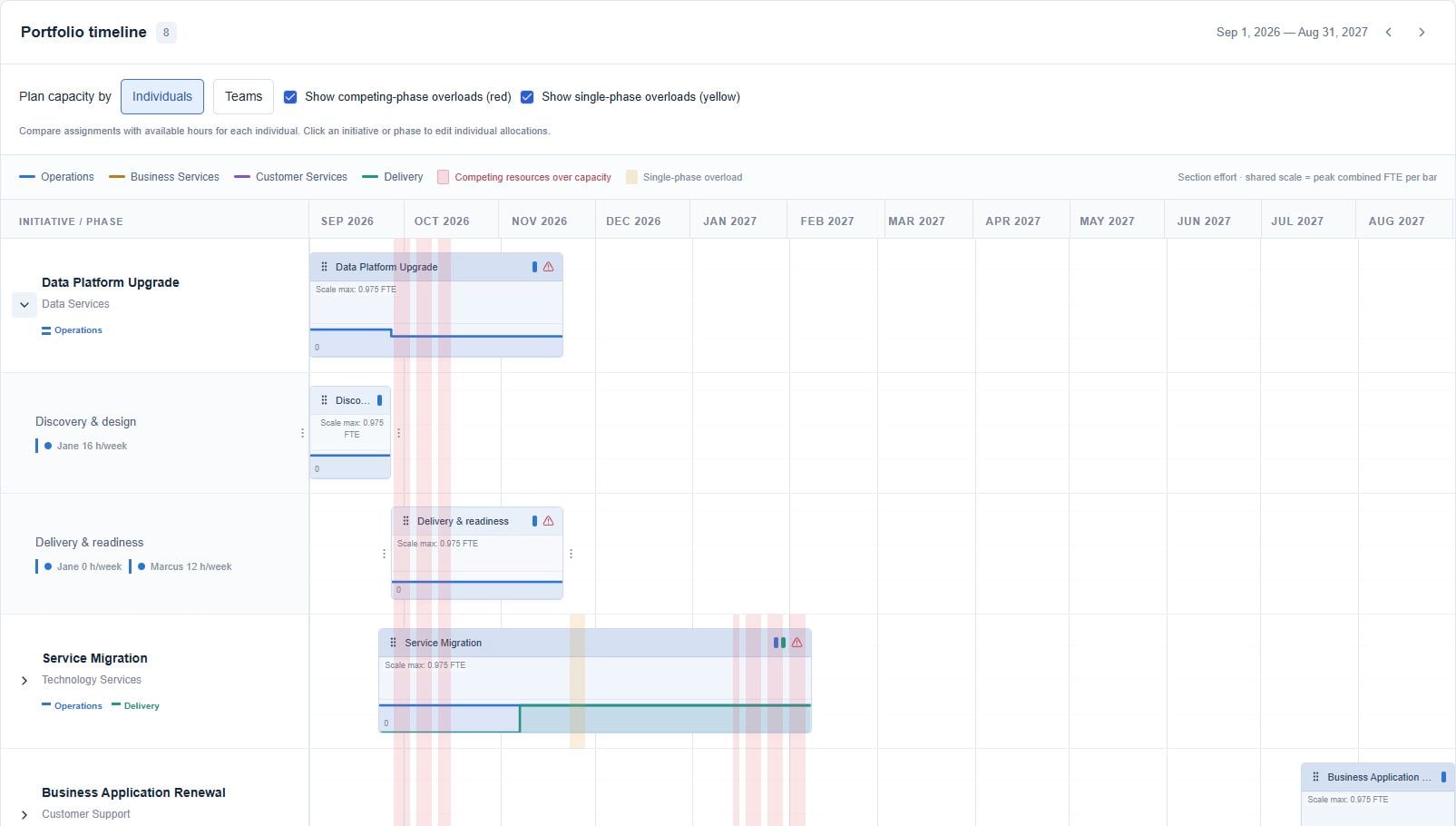The image size is (1456, 826).
Task: Collapse Data Platform Upgrade initiative
Action: click(24, 305)
